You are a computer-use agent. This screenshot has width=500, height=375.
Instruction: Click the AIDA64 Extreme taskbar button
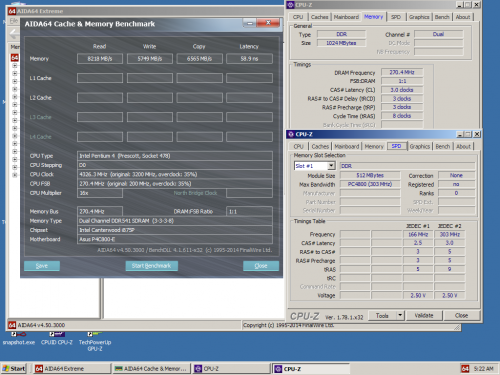[x=72, y=368]
